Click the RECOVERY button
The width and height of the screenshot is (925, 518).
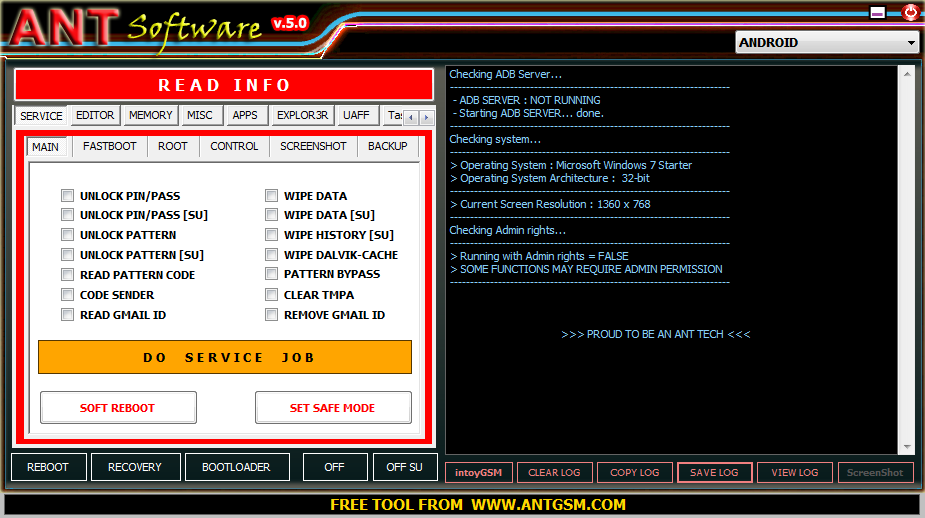(x=135, y=467)
